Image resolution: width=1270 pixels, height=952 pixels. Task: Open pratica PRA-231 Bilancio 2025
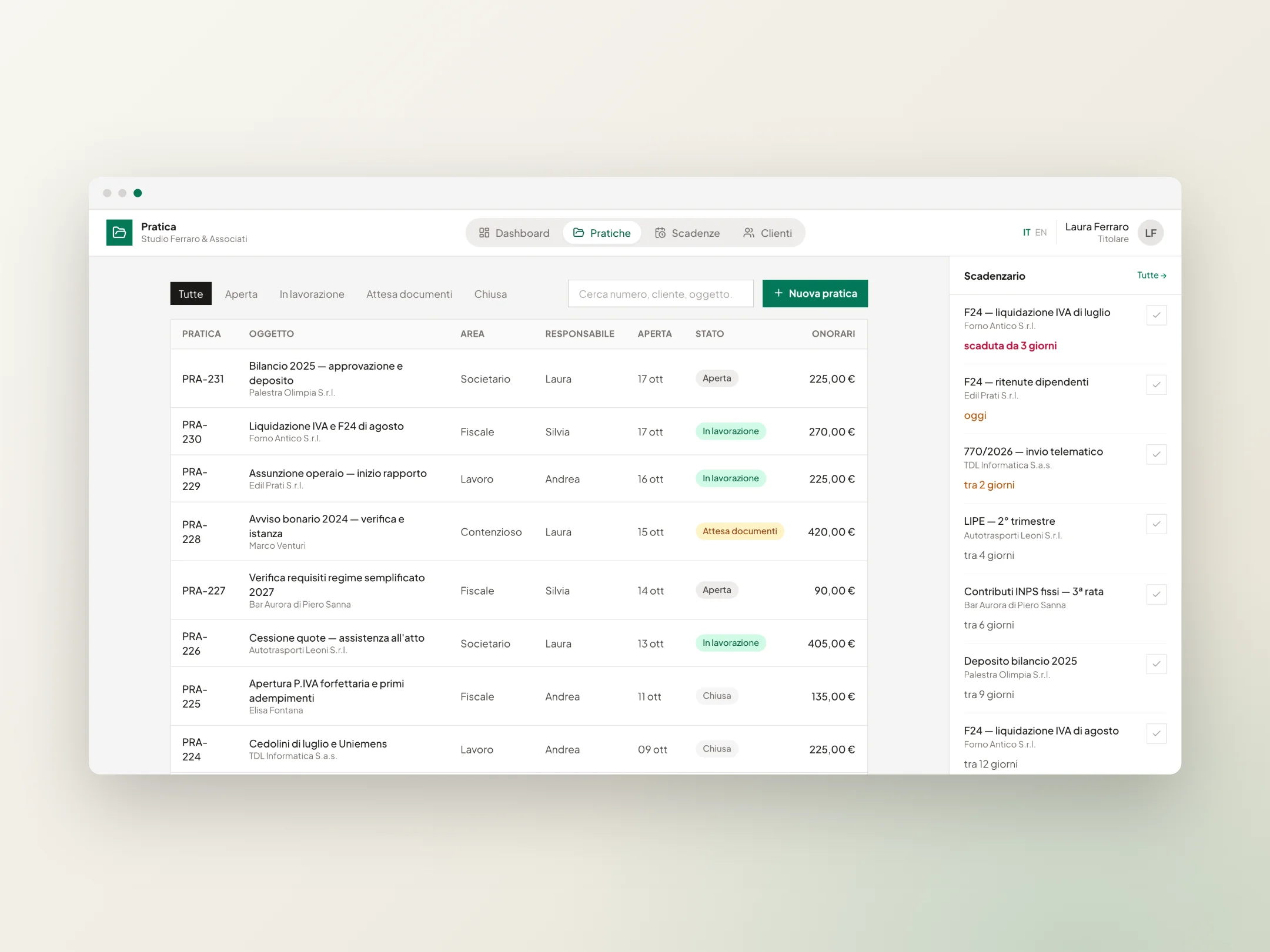click(x=519, y=378)
